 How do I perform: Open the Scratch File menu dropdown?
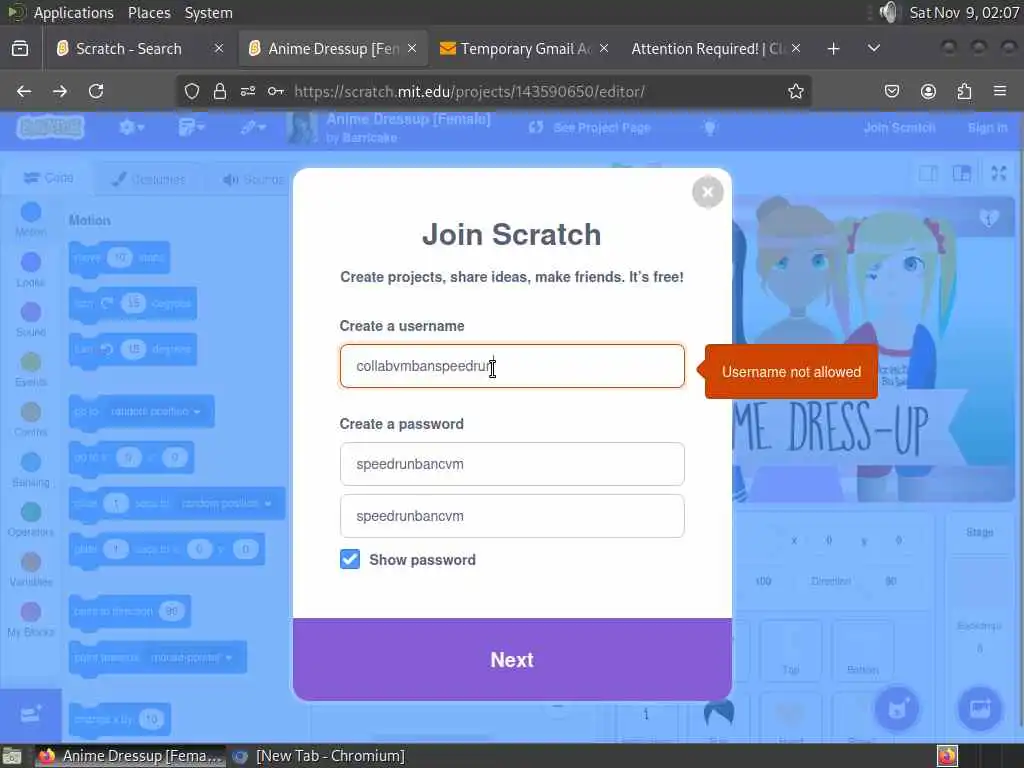[x=191, y=127]
